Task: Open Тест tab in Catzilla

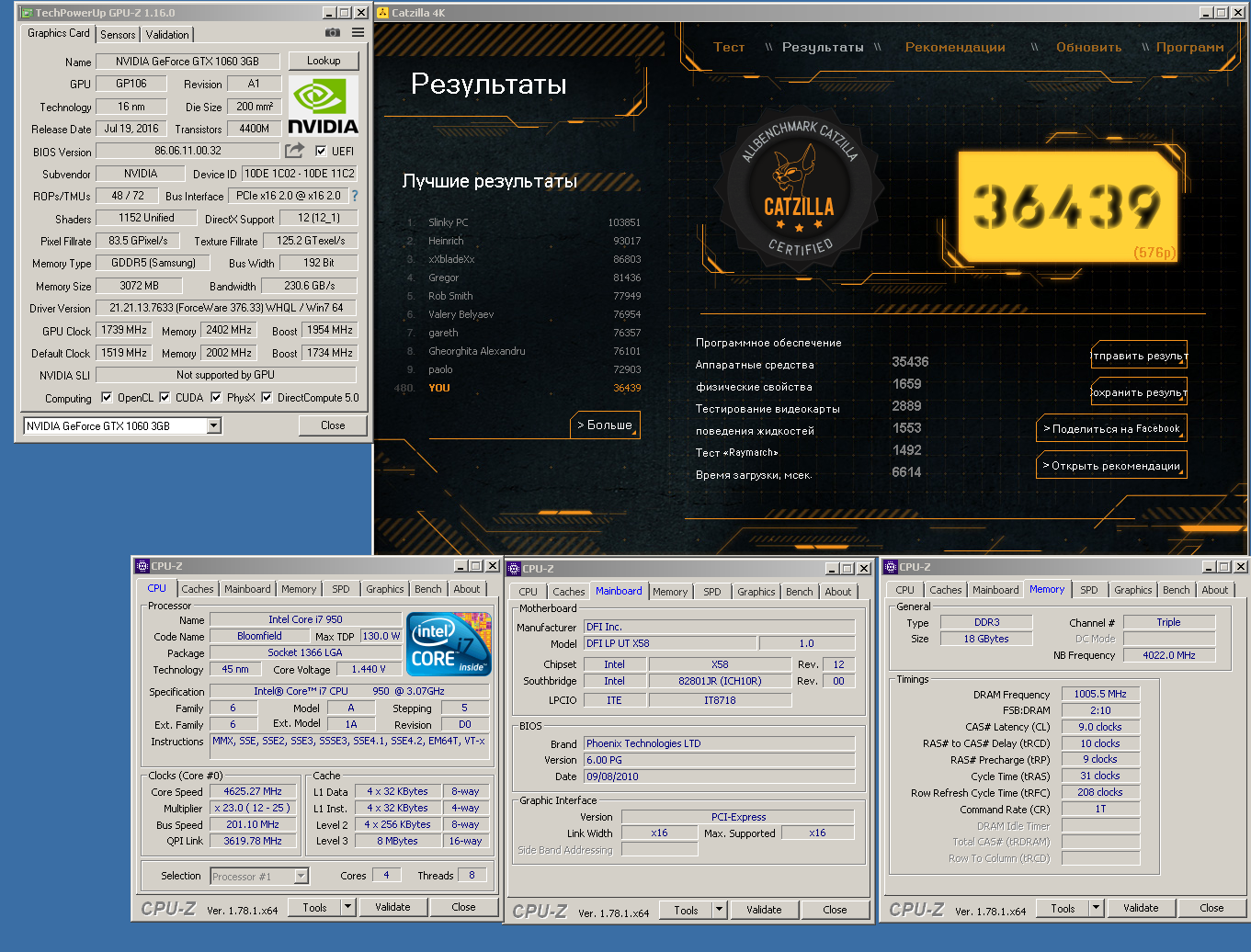Action: click(729, 47)
